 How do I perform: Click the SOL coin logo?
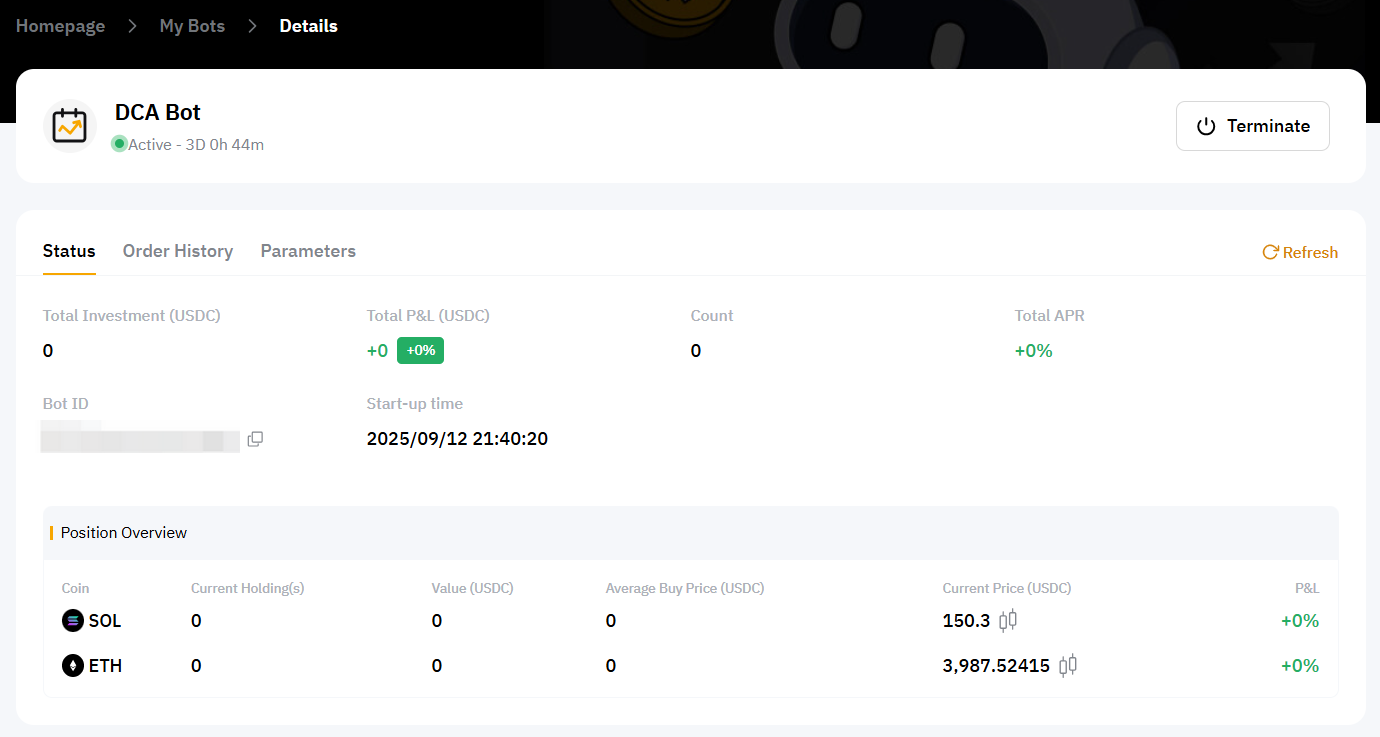click(x=73, y=621)
